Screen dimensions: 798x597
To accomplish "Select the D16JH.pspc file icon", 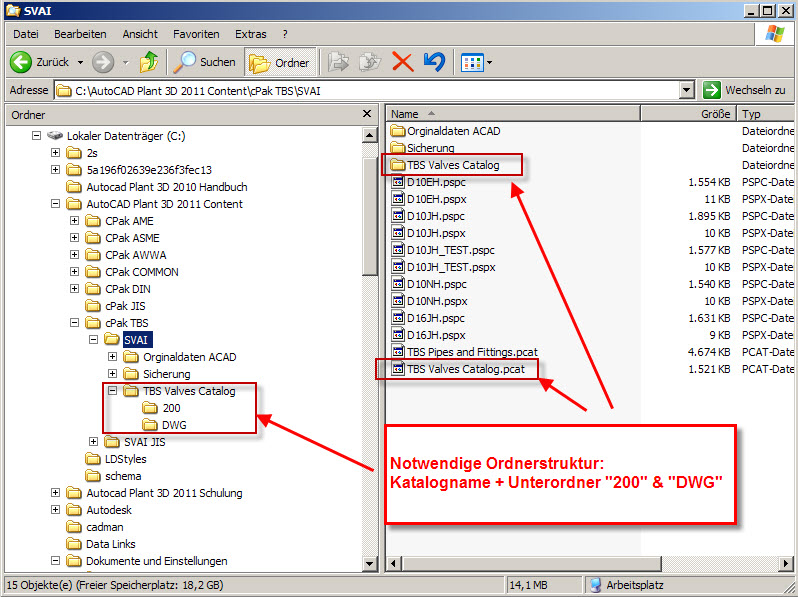I will coord(397,318).
